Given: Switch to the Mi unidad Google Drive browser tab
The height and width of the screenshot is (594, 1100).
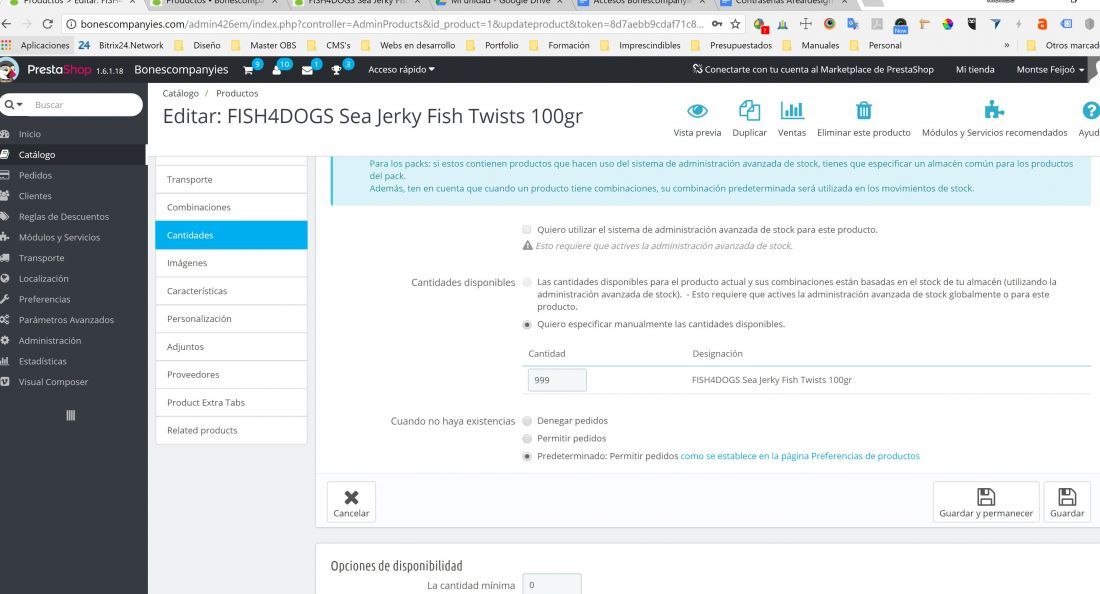Looking at the screenshot, I should (499, 3).
